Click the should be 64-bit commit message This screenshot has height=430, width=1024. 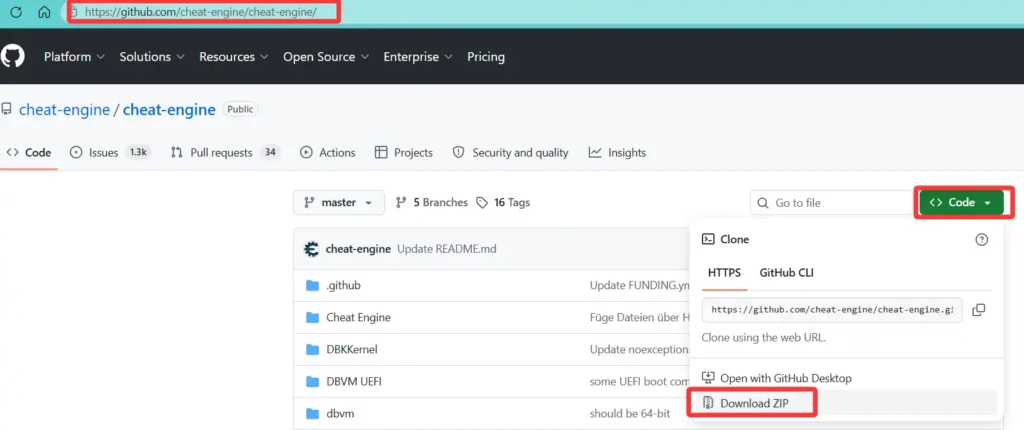tap(631, 414)
